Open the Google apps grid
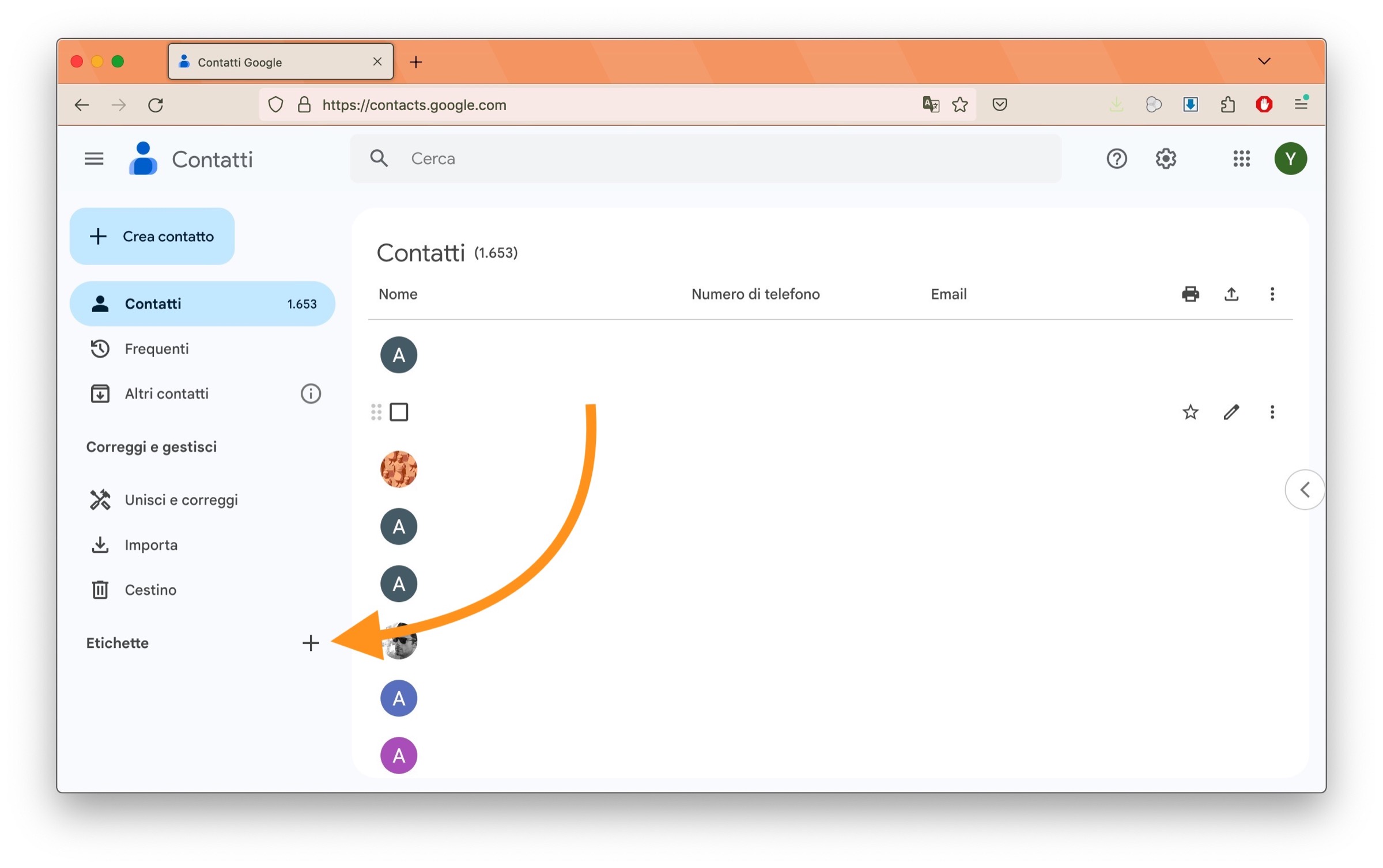The image size is (1383, 868). pyautogui.click(x=1241, y=158)
